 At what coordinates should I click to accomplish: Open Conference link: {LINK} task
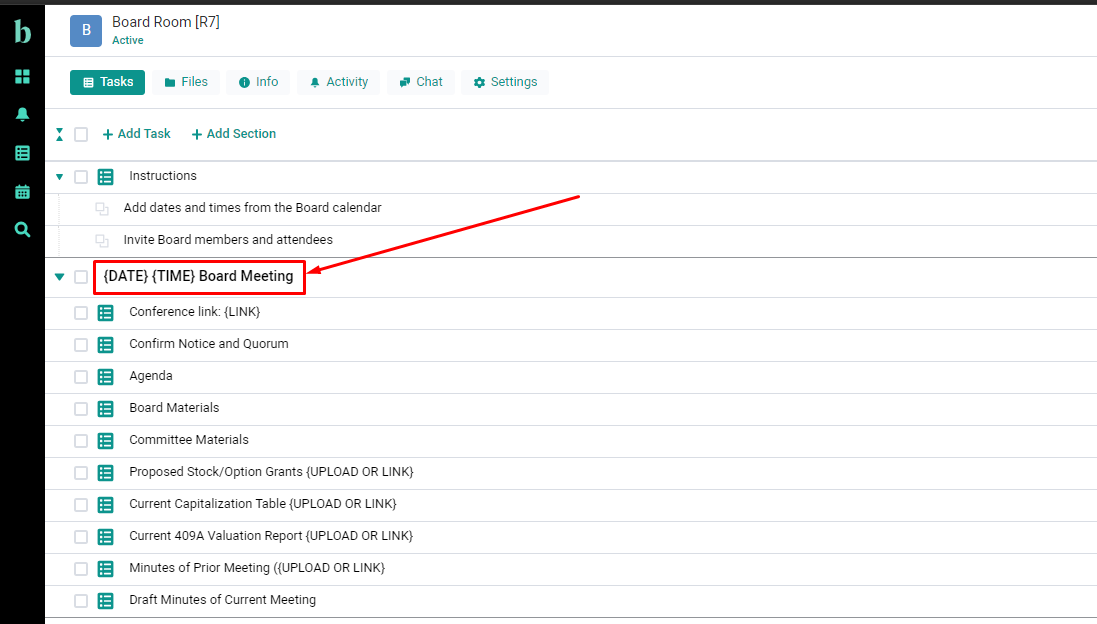click(x=194, y=312)
